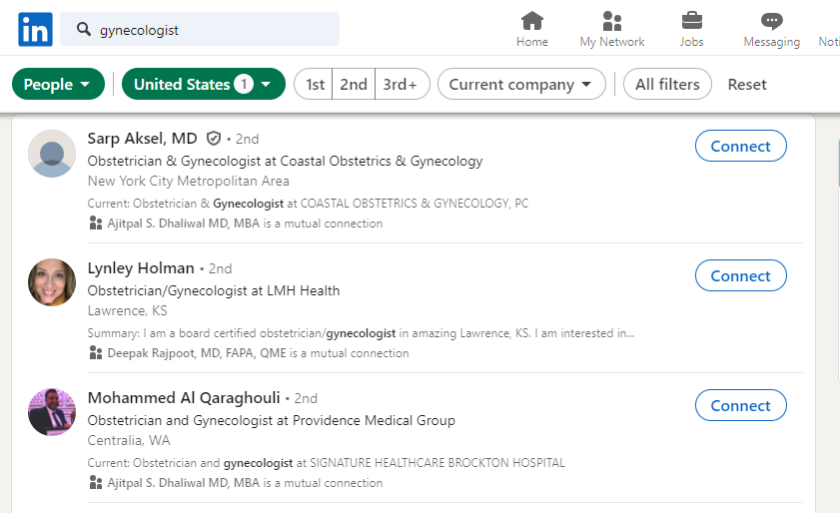Click headline 'Obstetrician and Gynecologist at Providence Medical Group'

[x=271, y=420]
